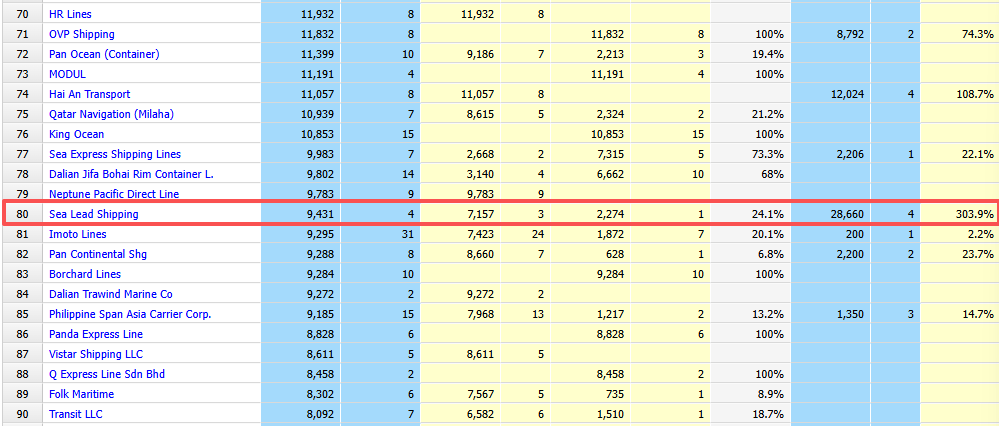Select total 9,272 for Dalian Trawind Marine
This screenshot has height=426, width=999.
click(x=319, y=294)
